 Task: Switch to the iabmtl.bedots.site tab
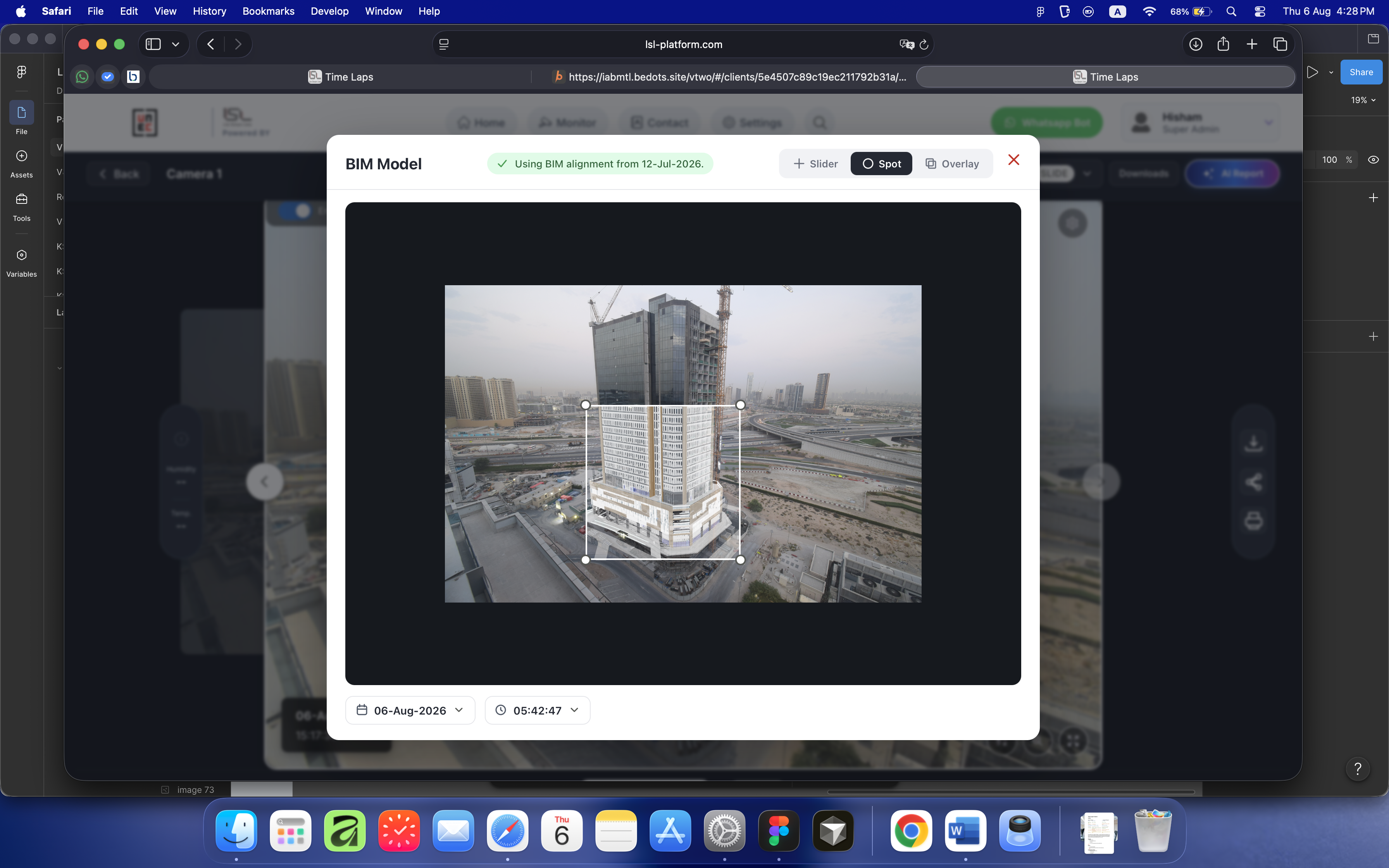(x=729, y=77)
